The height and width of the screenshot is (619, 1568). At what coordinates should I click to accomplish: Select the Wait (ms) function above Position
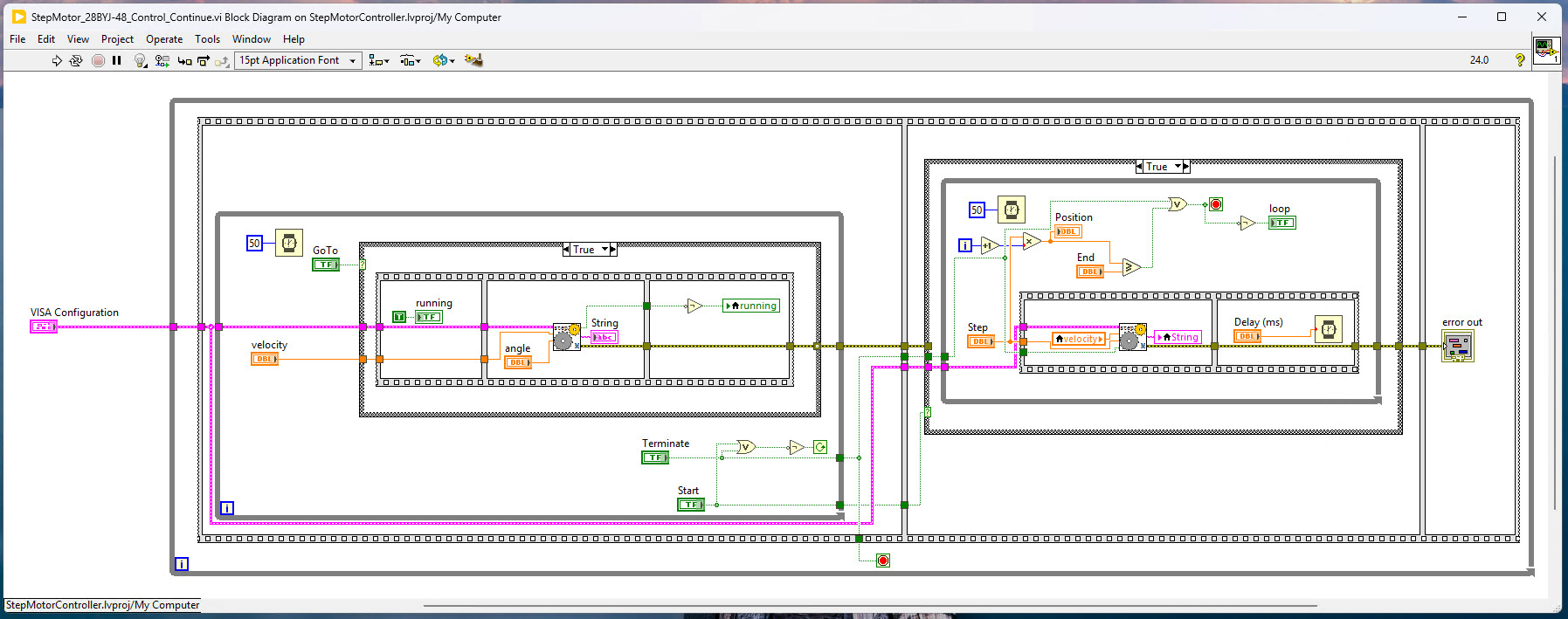coord(1012,210)
